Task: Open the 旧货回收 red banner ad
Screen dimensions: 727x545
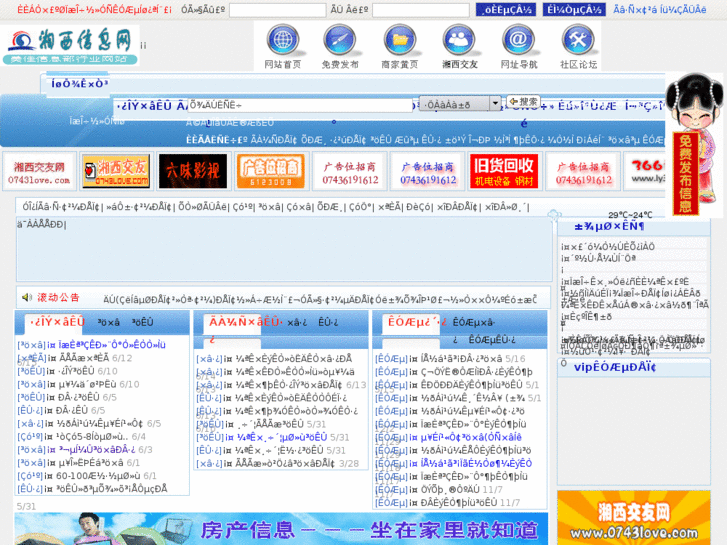Action: 504,172
